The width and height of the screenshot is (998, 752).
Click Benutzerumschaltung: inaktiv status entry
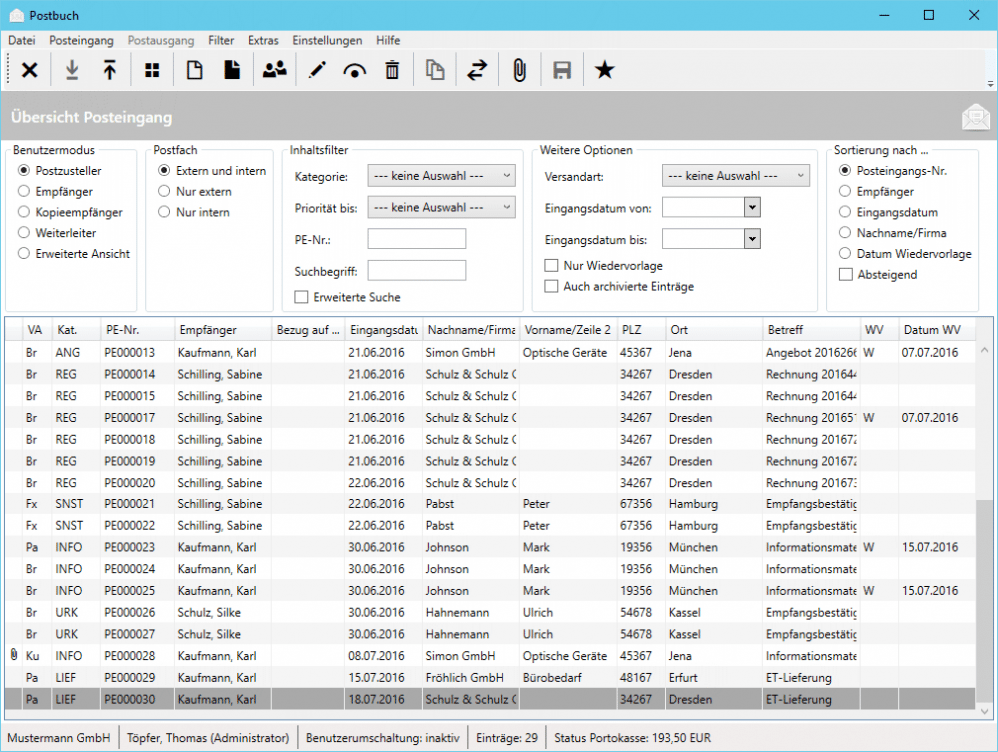[383, 738]
